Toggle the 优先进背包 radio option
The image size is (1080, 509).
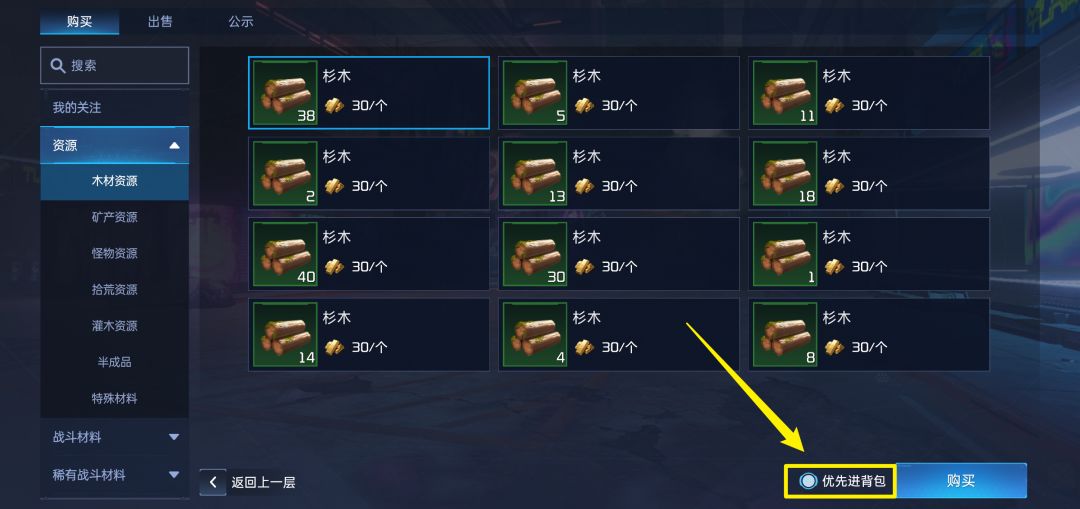click(x=808, y=481)
